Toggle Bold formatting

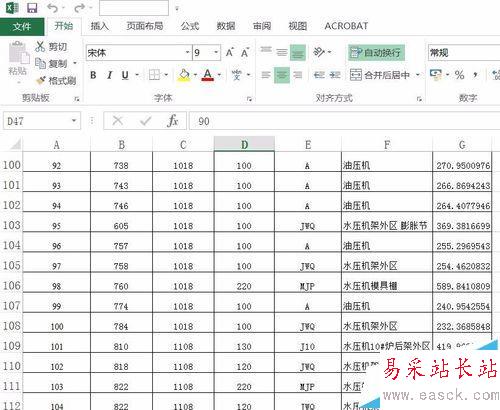(x=93, y=75)
